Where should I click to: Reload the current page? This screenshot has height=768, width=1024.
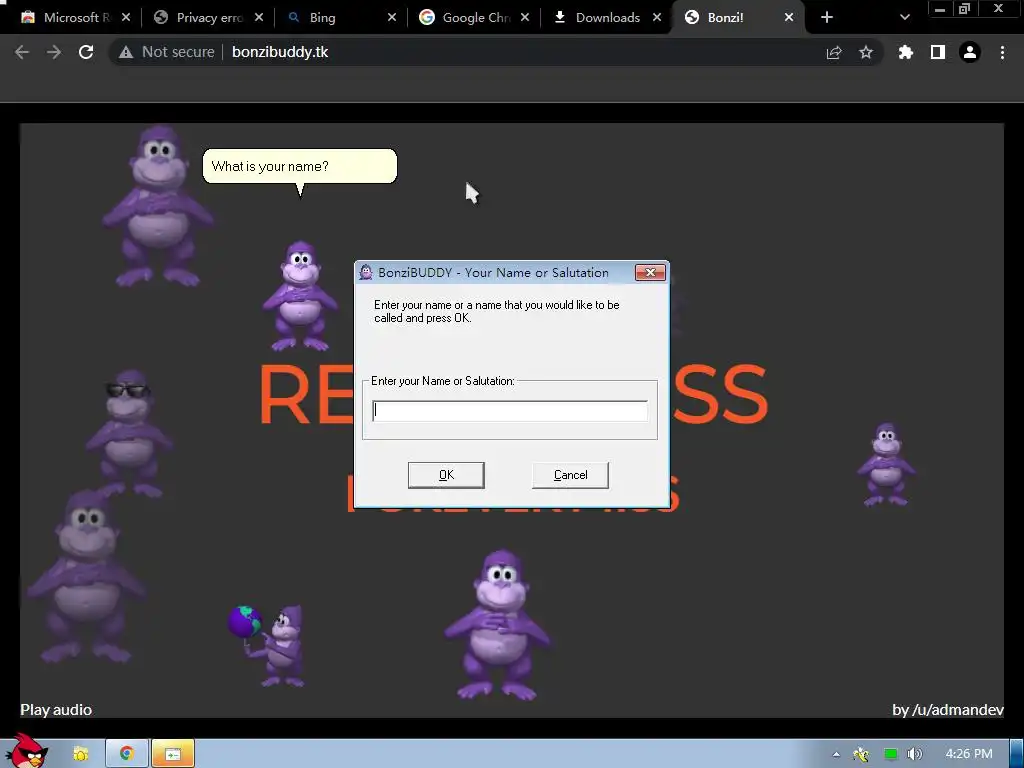86,52
